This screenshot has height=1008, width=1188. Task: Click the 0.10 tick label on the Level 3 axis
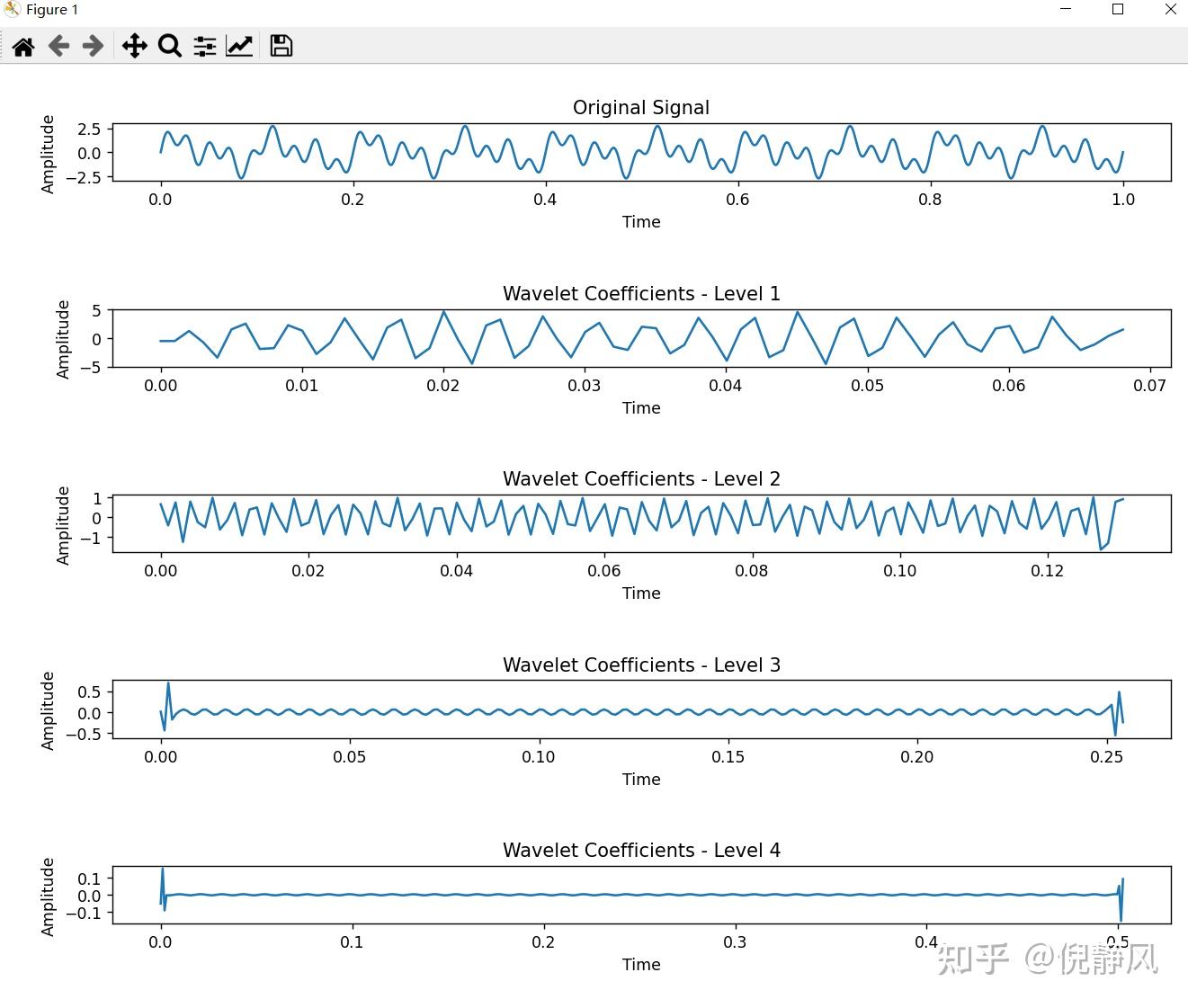coord(538,757)
